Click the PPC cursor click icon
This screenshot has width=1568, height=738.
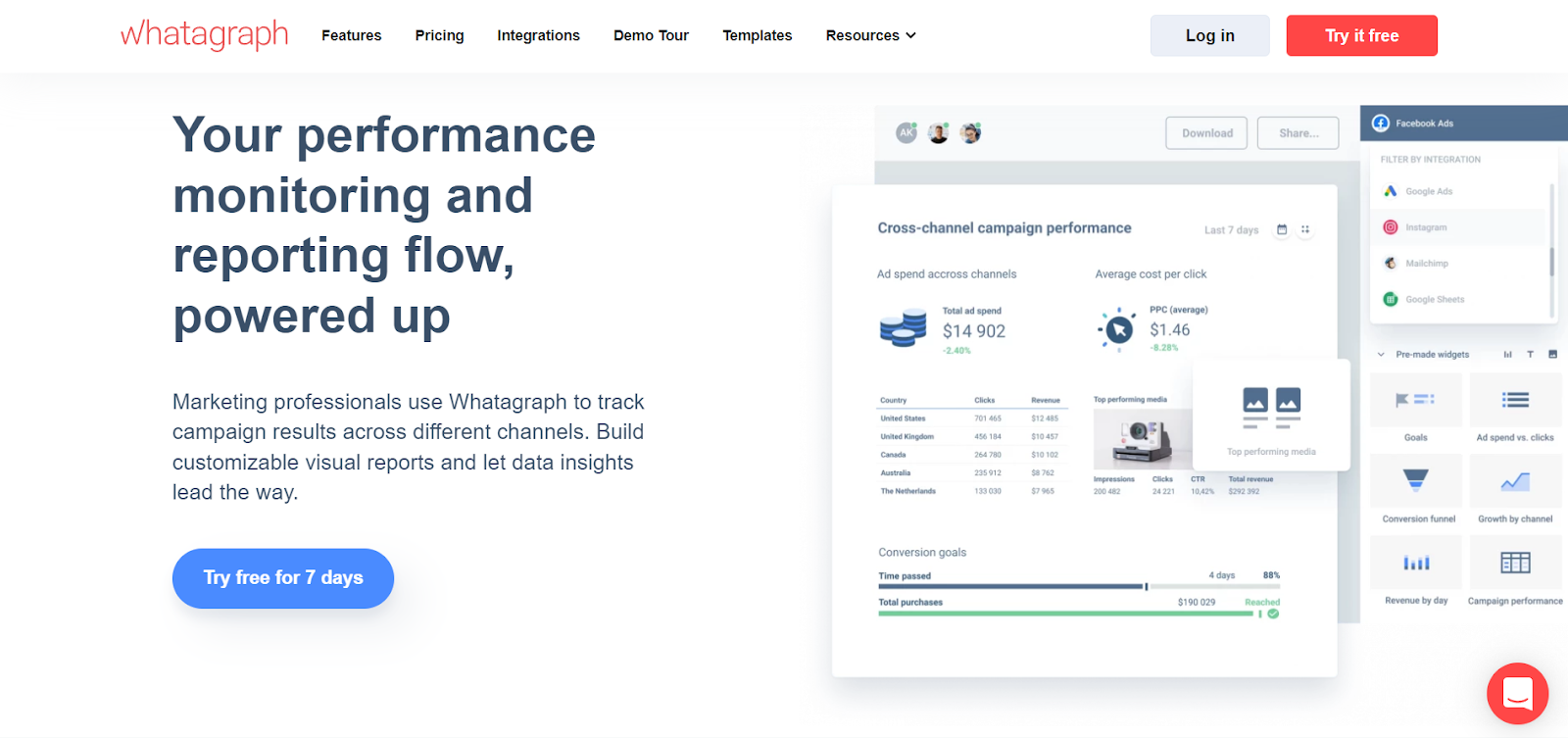coord(1117,329)
